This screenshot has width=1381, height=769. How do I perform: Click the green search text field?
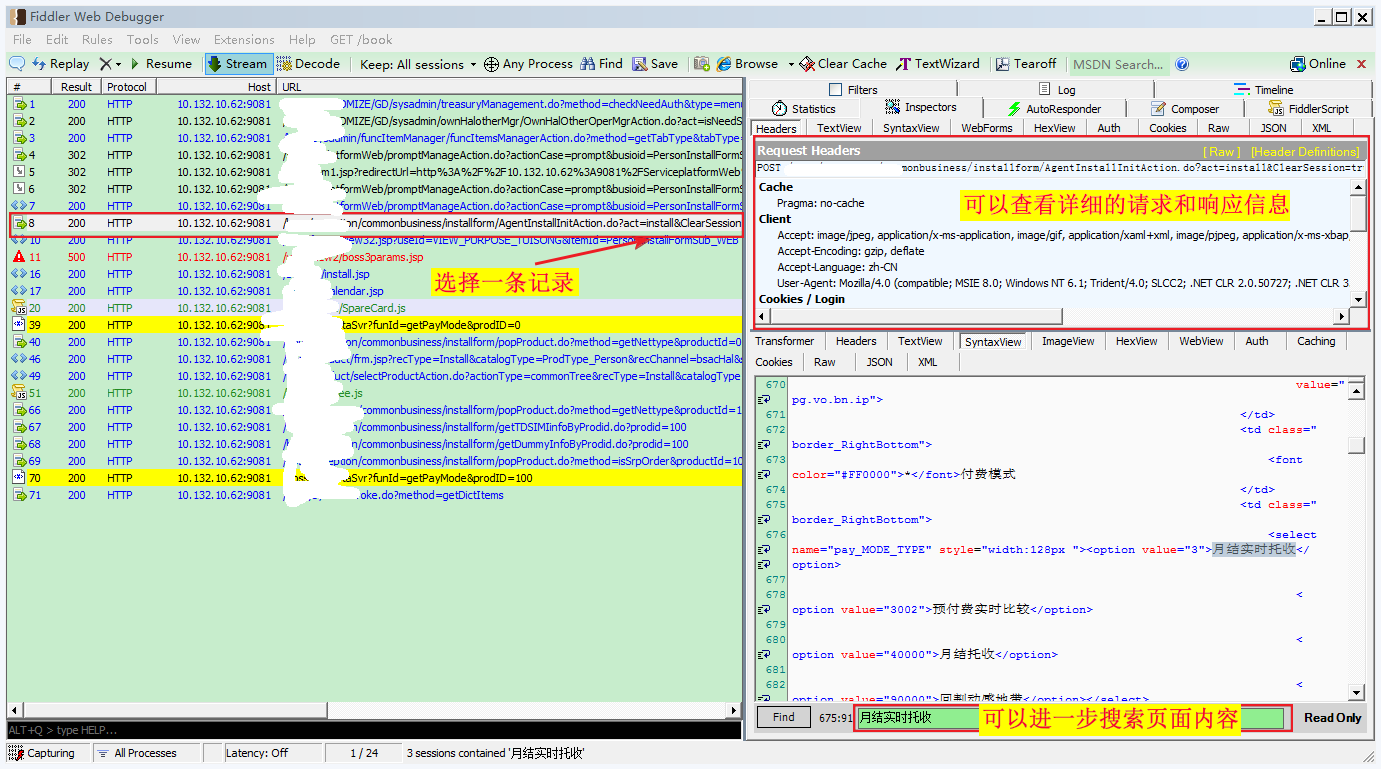point(1070,718)
